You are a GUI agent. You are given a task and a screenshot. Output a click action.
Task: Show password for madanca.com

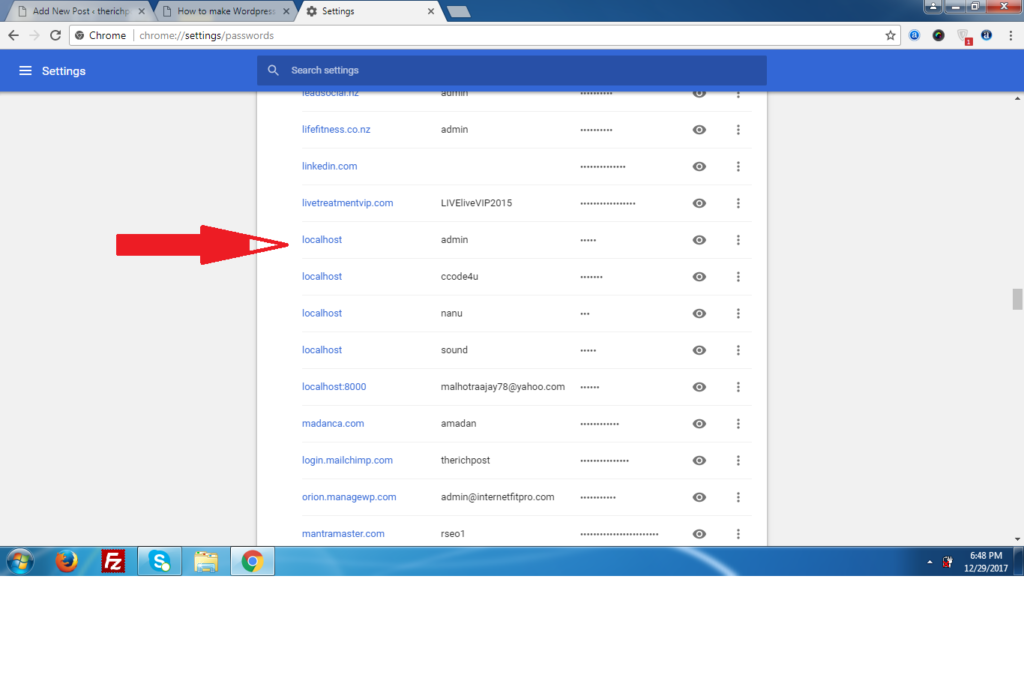coord(699,423)
